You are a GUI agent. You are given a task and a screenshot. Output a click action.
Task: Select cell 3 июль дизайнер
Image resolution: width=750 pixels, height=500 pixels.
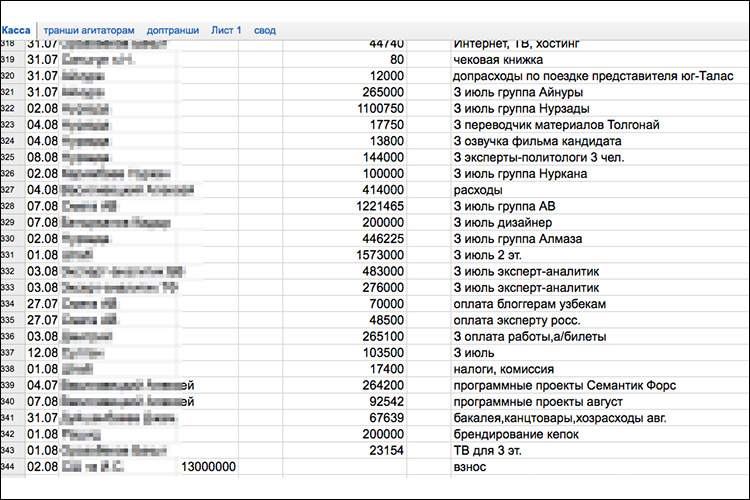(x=600, y=222)
